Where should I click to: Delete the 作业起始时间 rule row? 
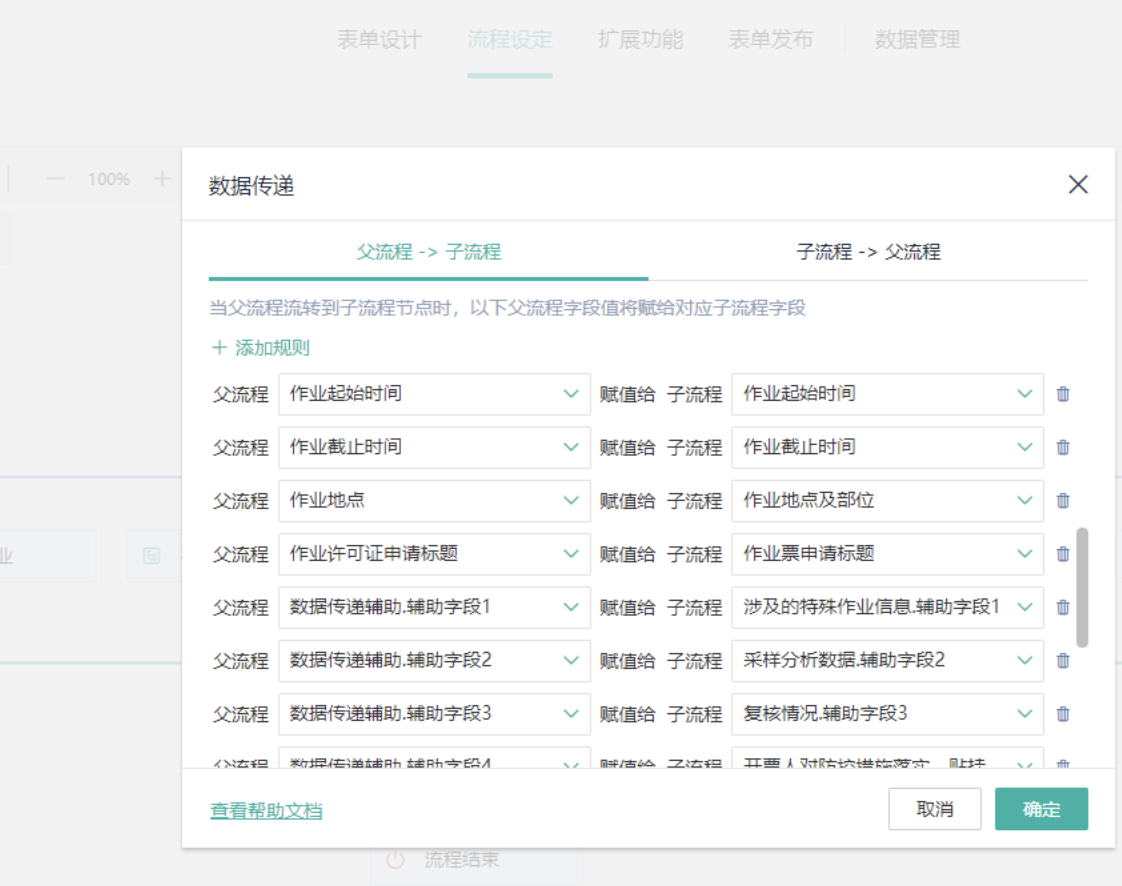1063,394
